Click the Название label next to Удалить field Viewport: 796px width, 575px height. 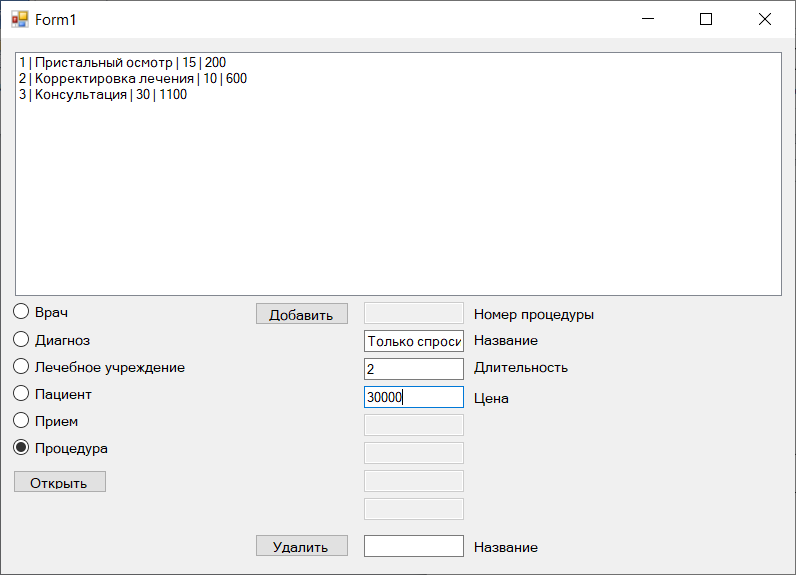(506, 547)
